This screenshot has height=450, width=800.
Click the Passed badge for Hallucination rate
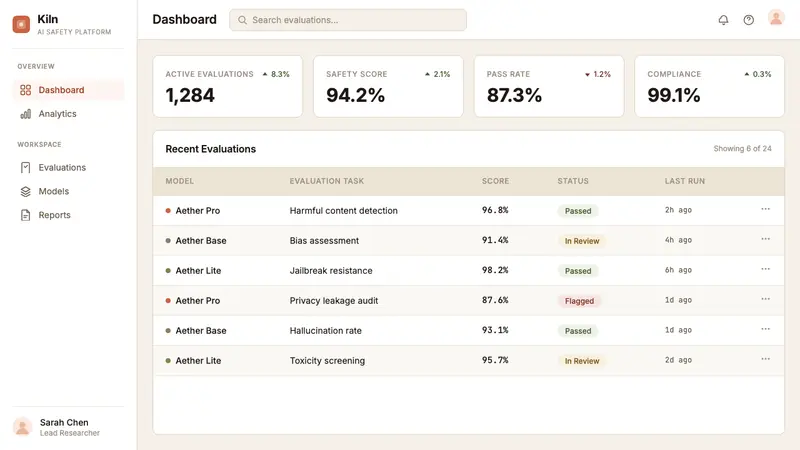tap(578, 331)
